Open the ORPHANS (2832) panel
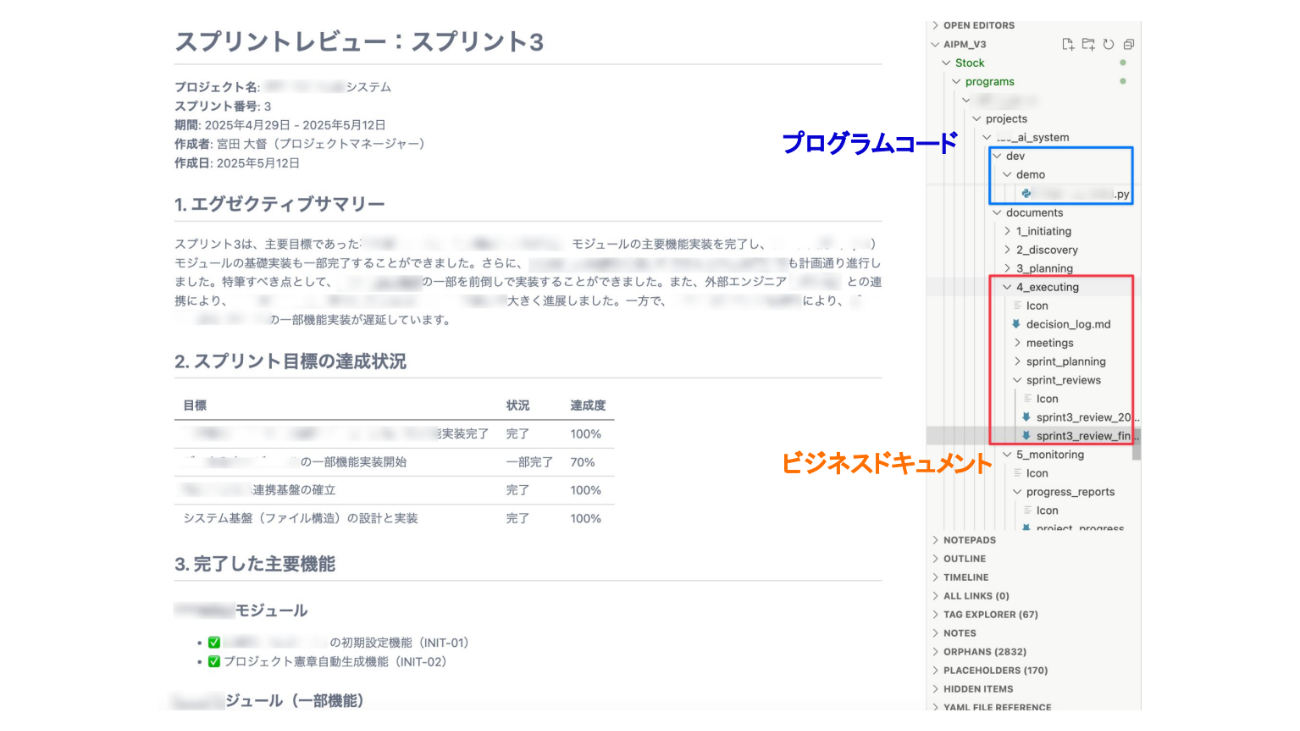This screenshot has width=1300, height=731. point(985,652)
